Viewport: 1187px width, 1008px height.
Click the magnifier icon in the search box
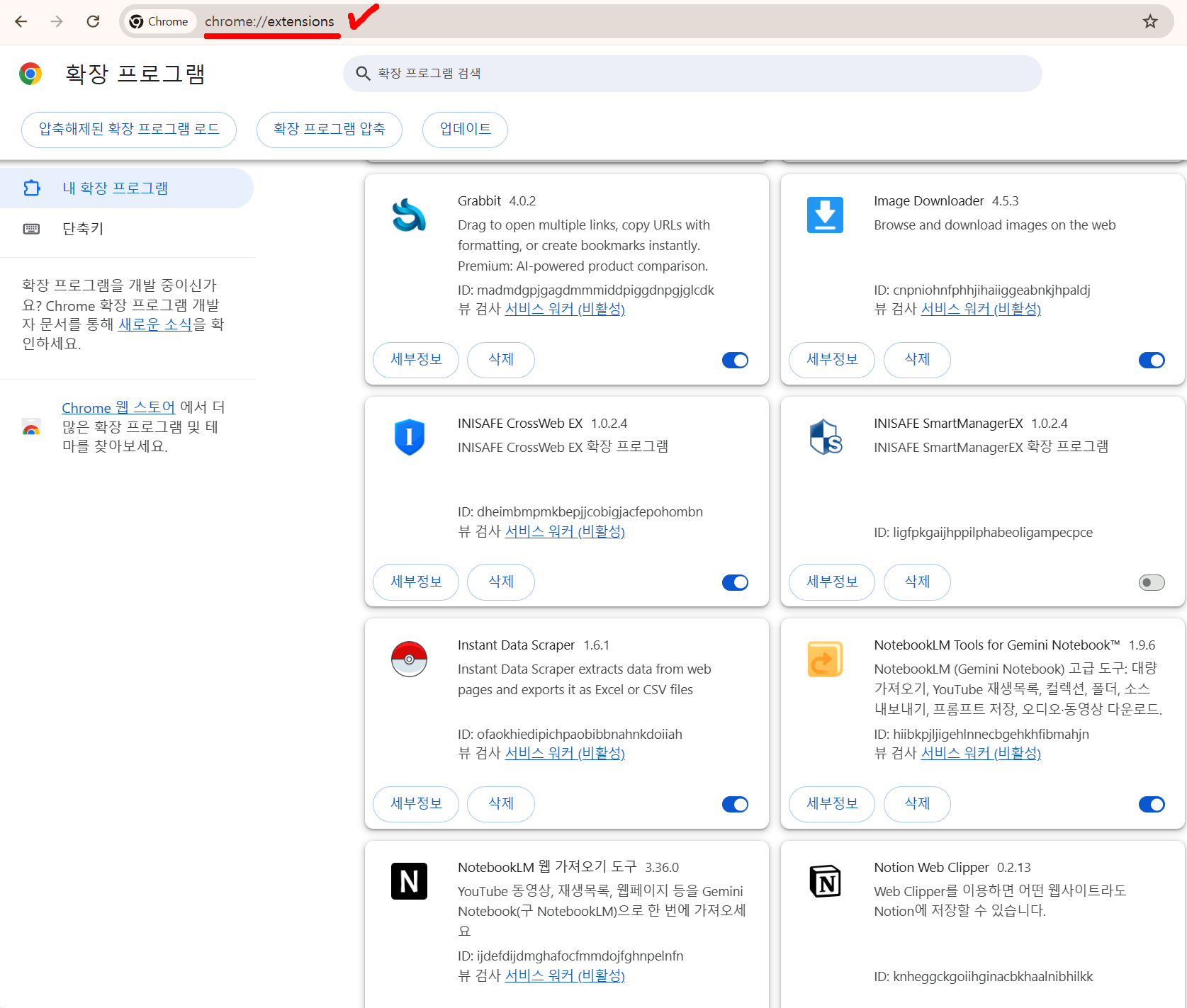[x=363, y=74]
